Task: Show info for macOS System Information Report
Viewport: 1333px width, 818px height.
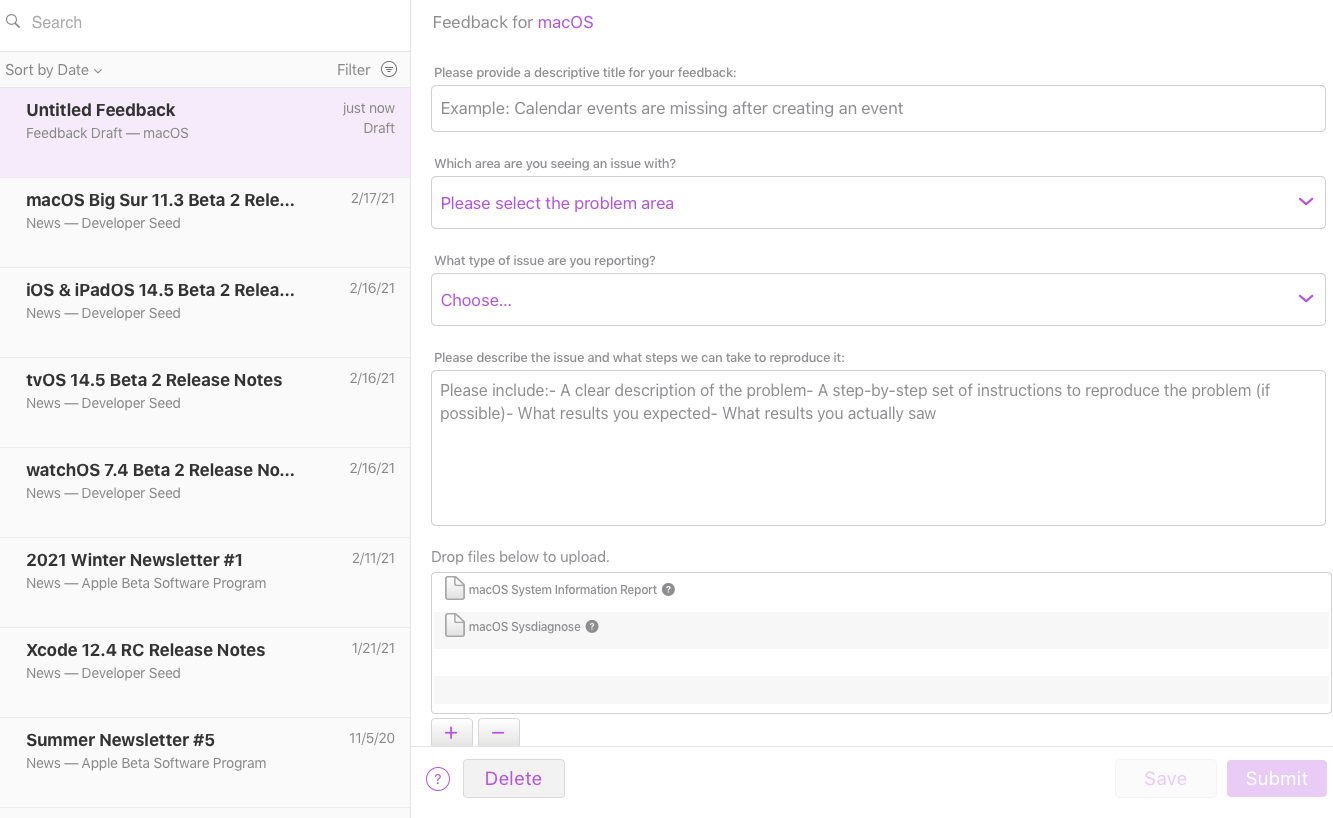Action: pyautogui.click(x=669, y=589)
